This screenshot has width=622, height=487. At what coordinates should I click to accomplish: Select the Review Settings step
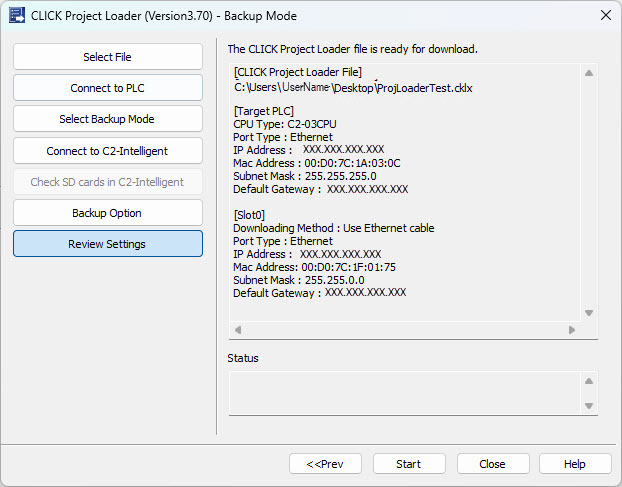(108, 244)
